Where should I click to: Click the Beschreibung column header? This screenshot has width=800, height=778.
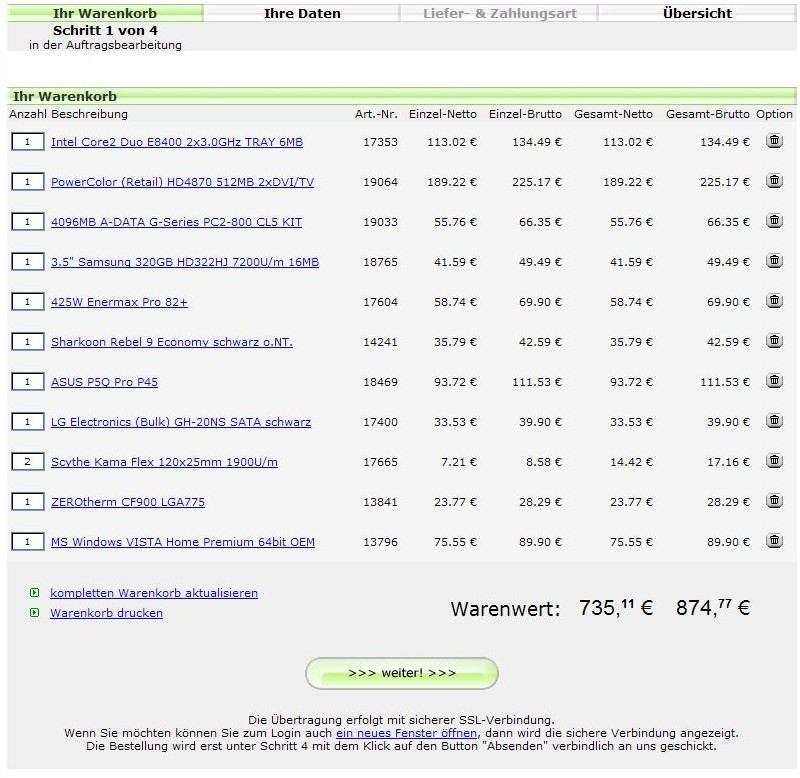click(x=89, y=114)
